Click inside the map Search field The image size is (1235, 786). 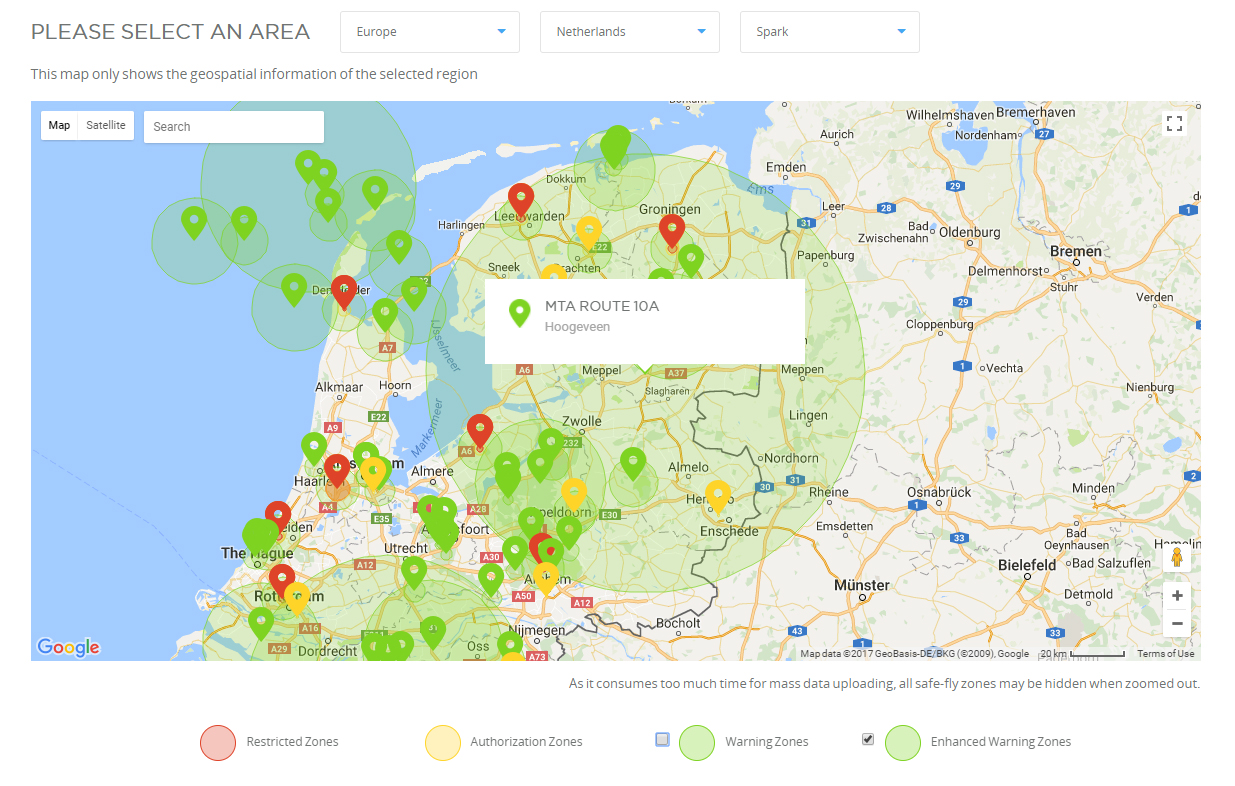[x=233, y=127]
